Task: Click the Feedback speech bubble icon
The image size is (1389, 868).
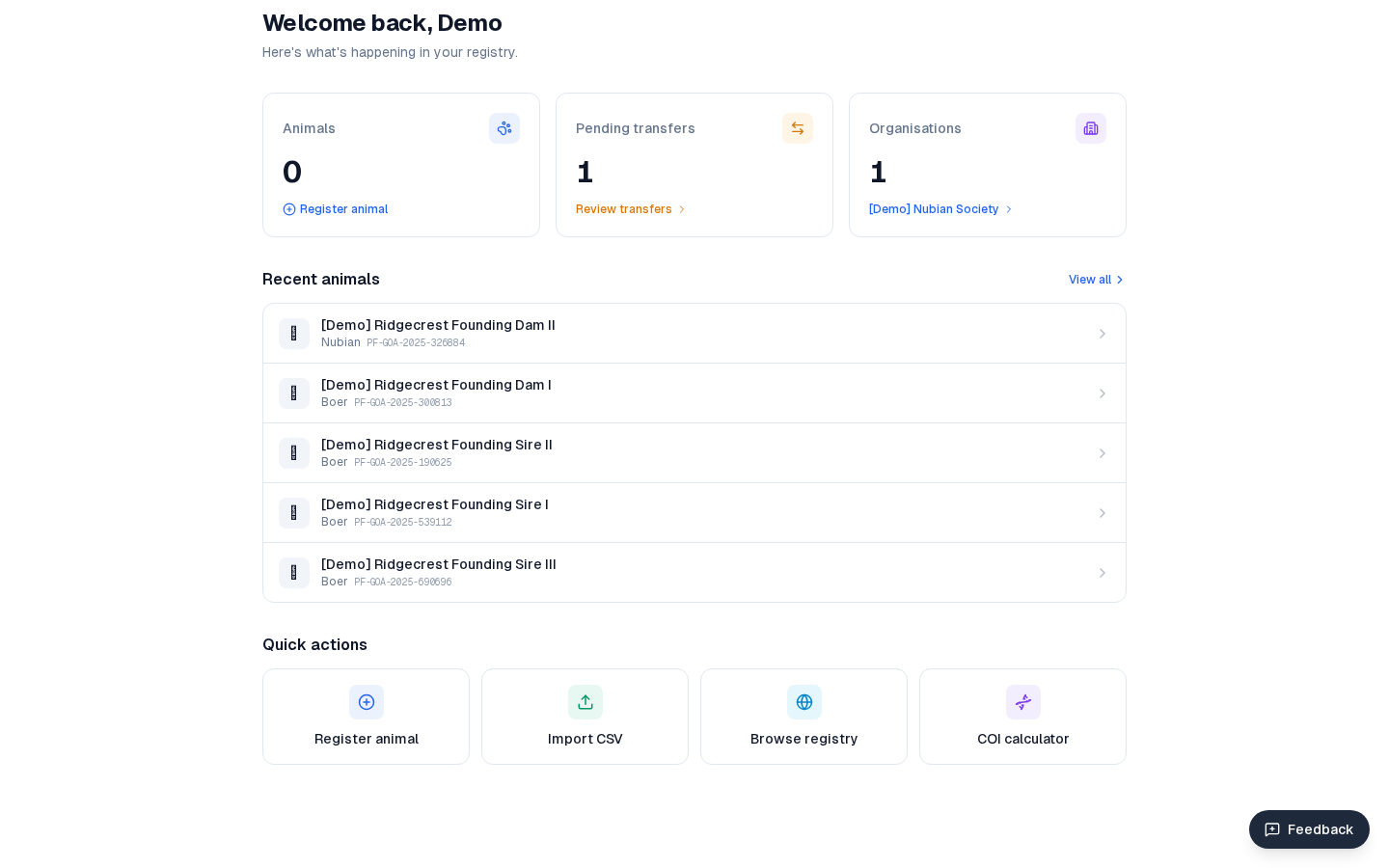Action: tap(1272, 829)
